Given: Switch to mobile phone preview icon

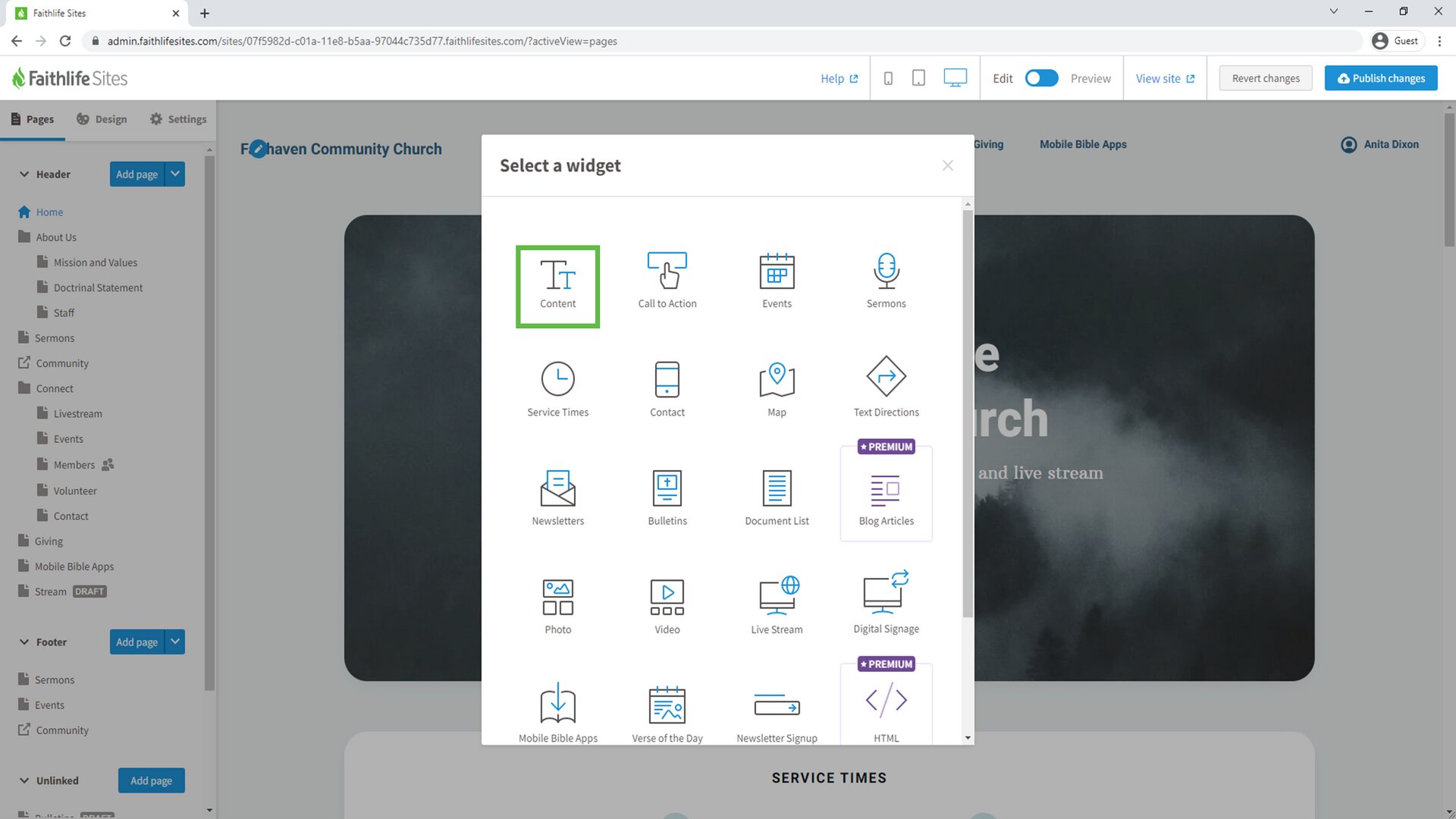Looking at the screenshot, I should [888, 78].
